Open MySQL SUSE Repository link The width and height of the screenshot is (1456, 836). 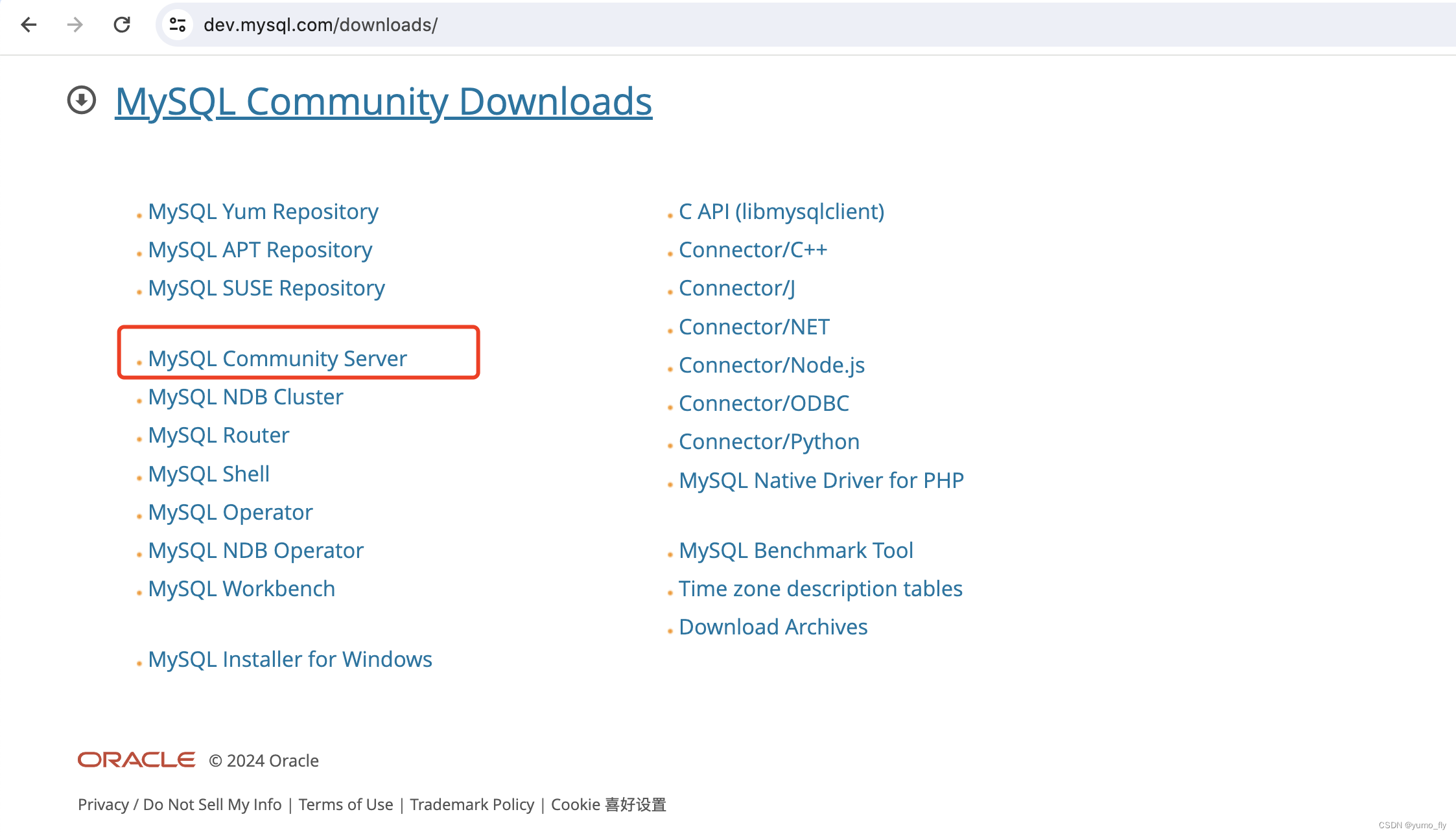click(266, 288)
